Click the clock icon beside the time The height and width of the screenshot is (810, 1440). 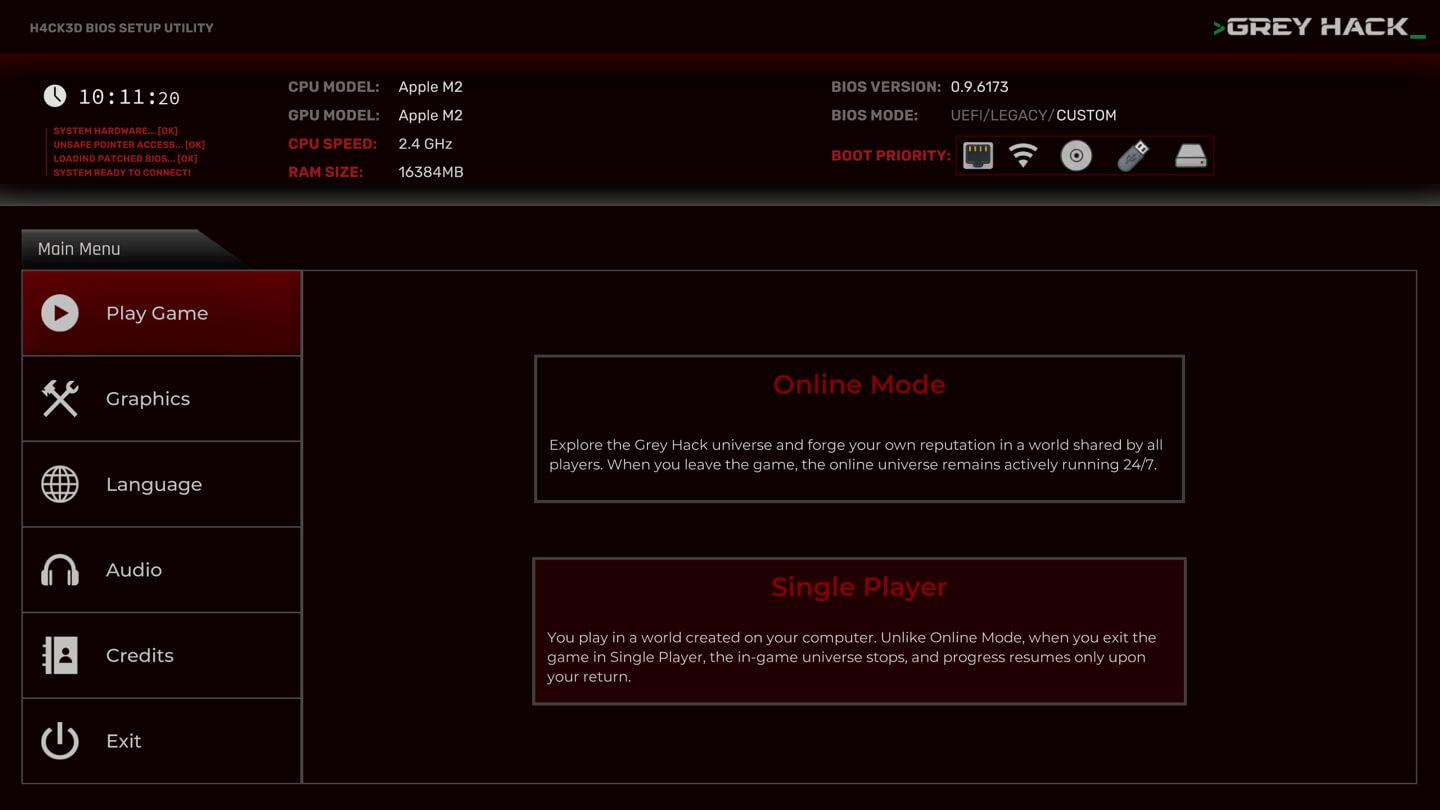55,96
